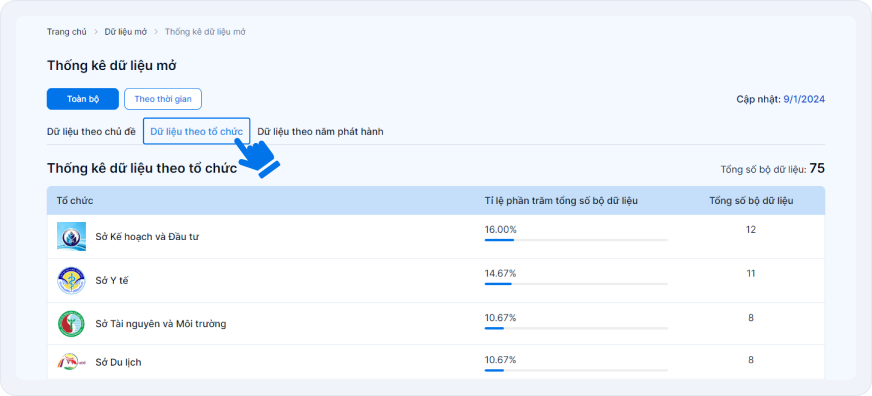This screenshot has height=396, width=872.
Task: Select the Toàn bộ button
Action: coord(83,99)
